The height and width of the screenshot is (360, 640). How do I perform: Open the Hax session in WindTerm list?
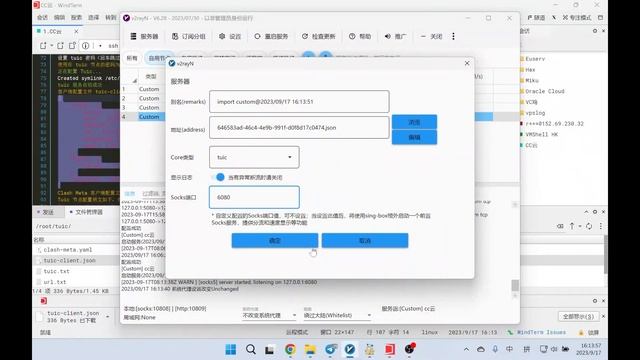pyautogui.click(x=530, y=70)
